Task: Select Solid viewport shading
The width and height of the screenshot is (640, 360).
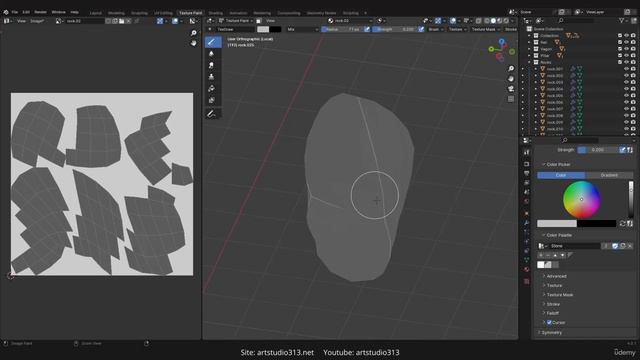Action: 493,21
